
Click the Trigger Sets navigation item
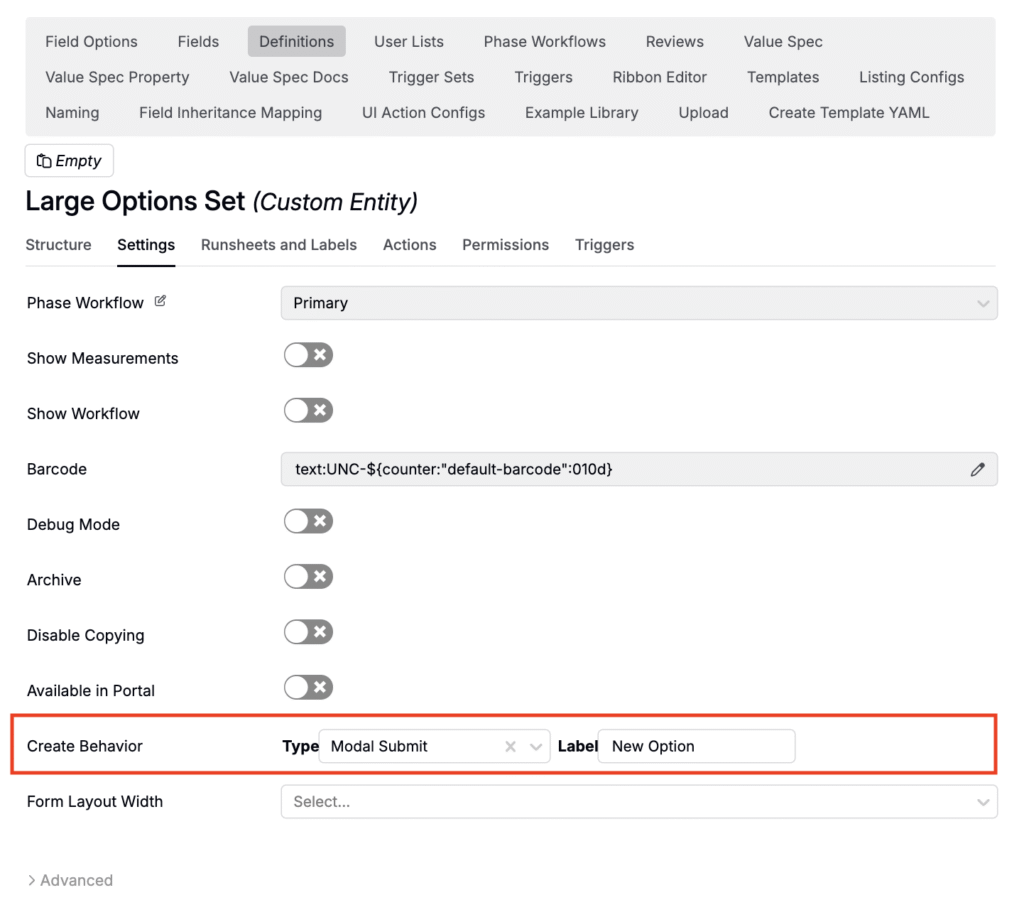point(431,77)
